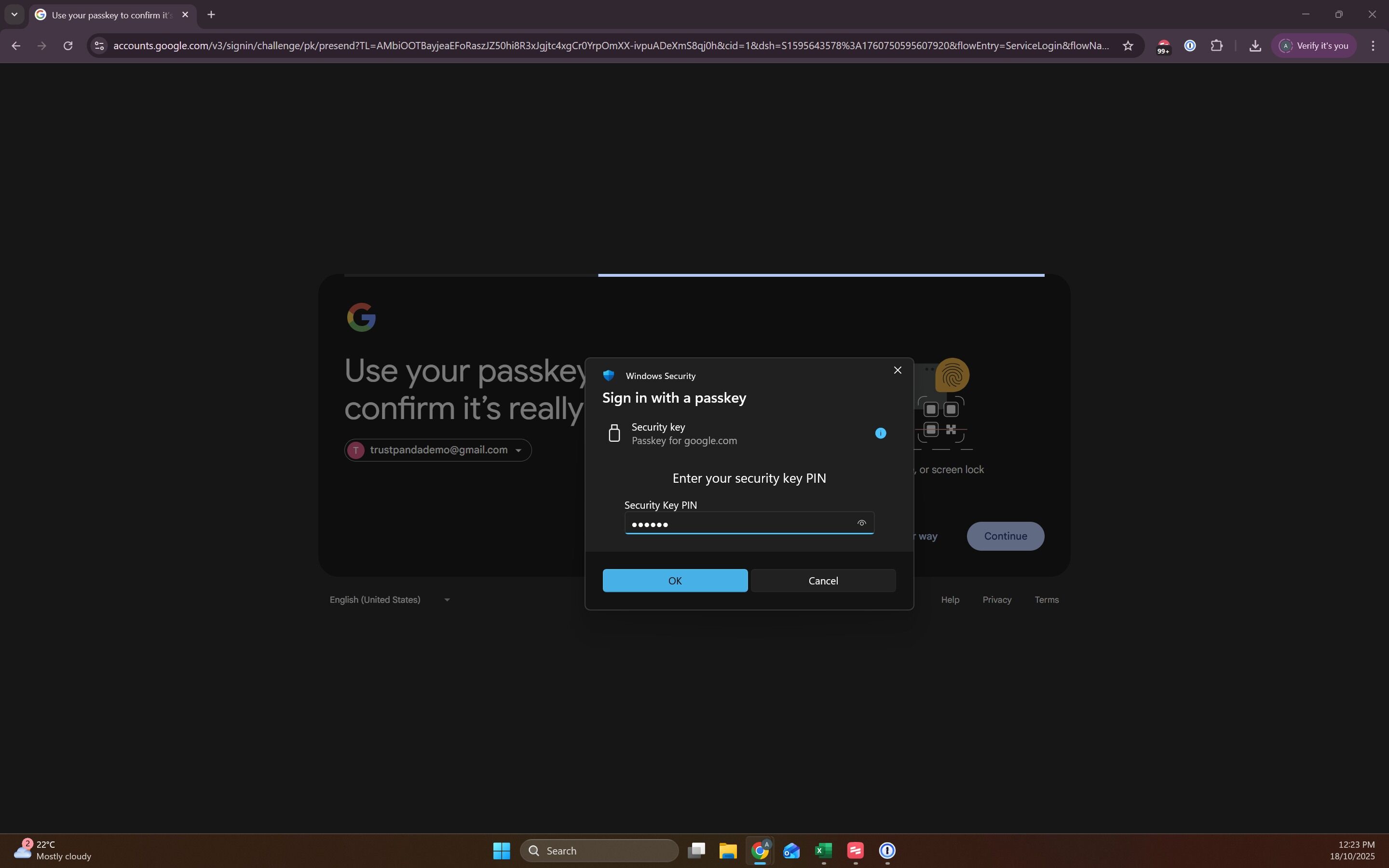The image size is (1389, 868).
Task: Open Excel from the taskbar
Action: point(823,850)
